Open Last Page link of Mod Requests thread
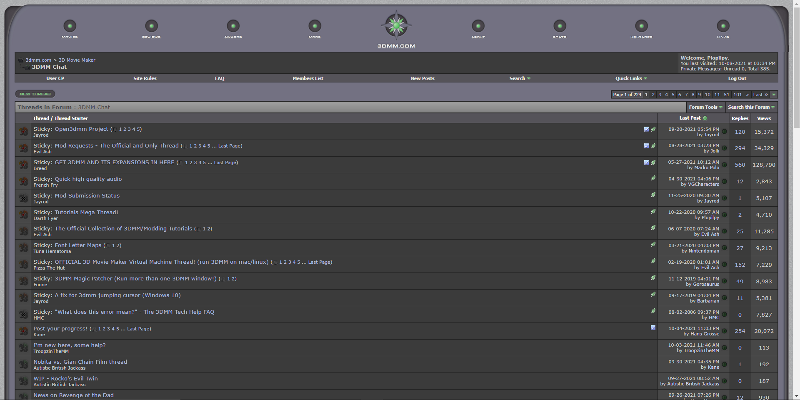Screen dimensions: 800x400 pos(231,146)
